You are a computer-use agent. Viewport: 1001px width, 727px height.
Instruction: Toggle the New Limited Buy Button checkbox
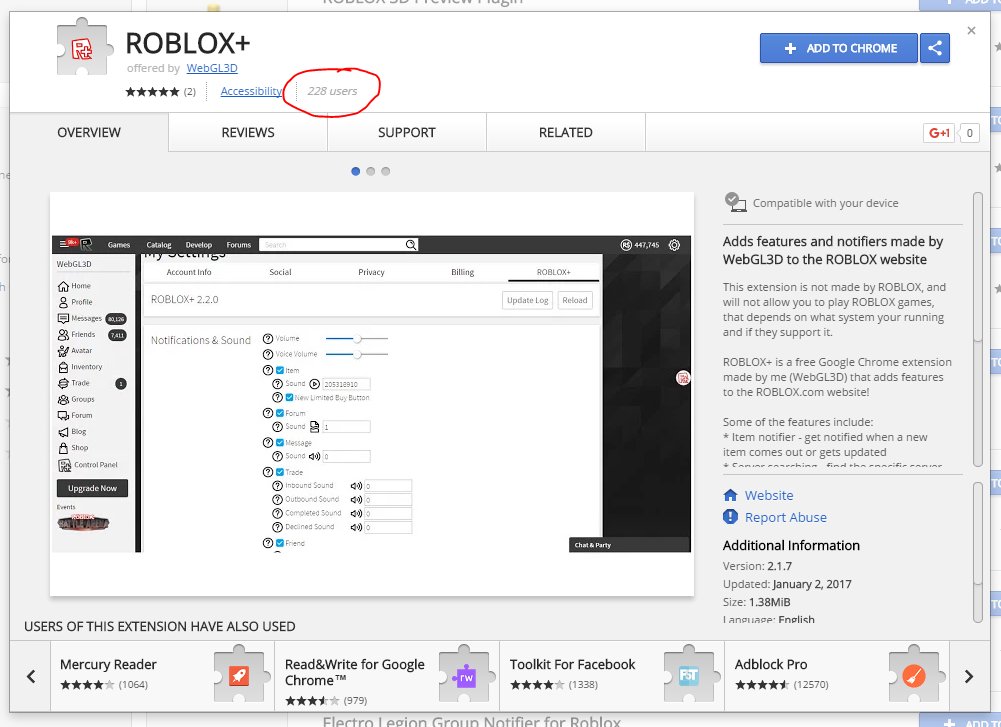click(x=289, y=397)
